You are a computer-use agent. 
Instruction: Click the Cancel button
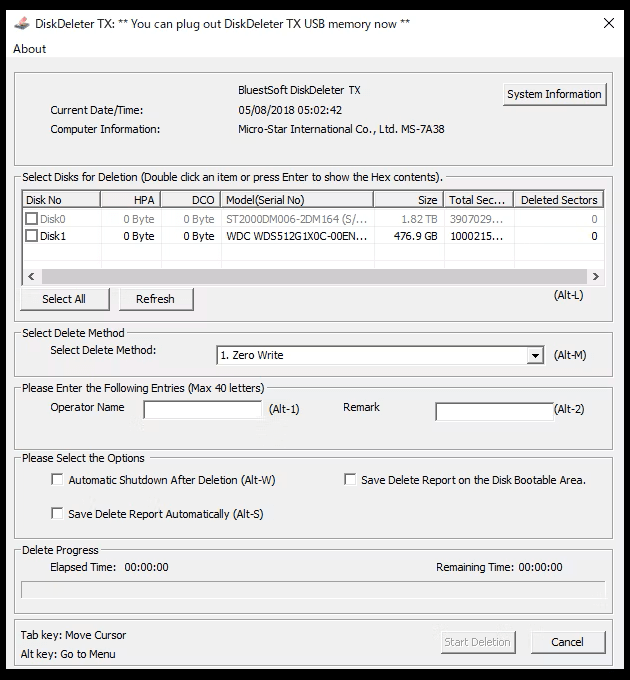567,642
